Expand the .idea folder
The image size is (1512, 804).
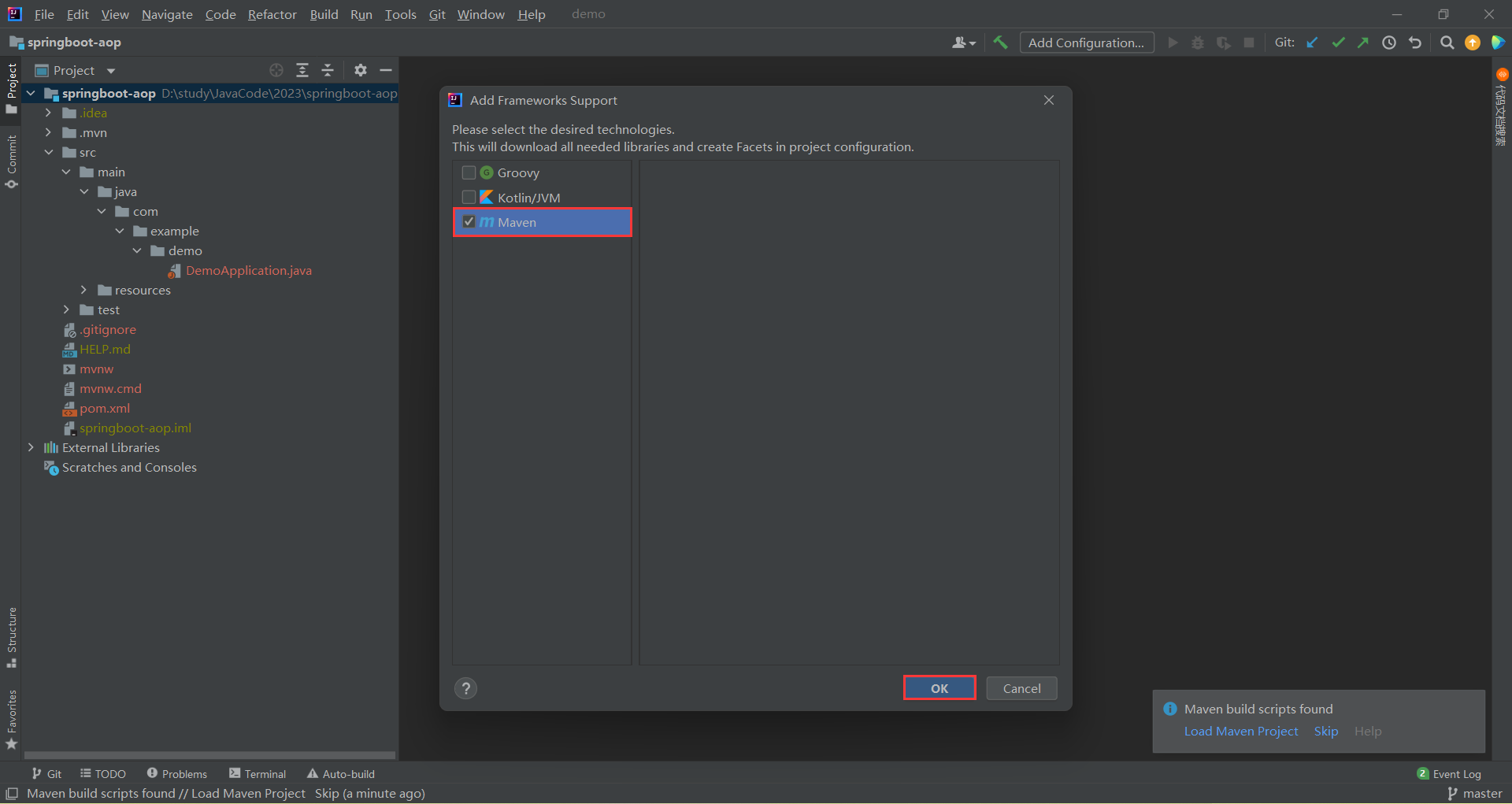48,113
